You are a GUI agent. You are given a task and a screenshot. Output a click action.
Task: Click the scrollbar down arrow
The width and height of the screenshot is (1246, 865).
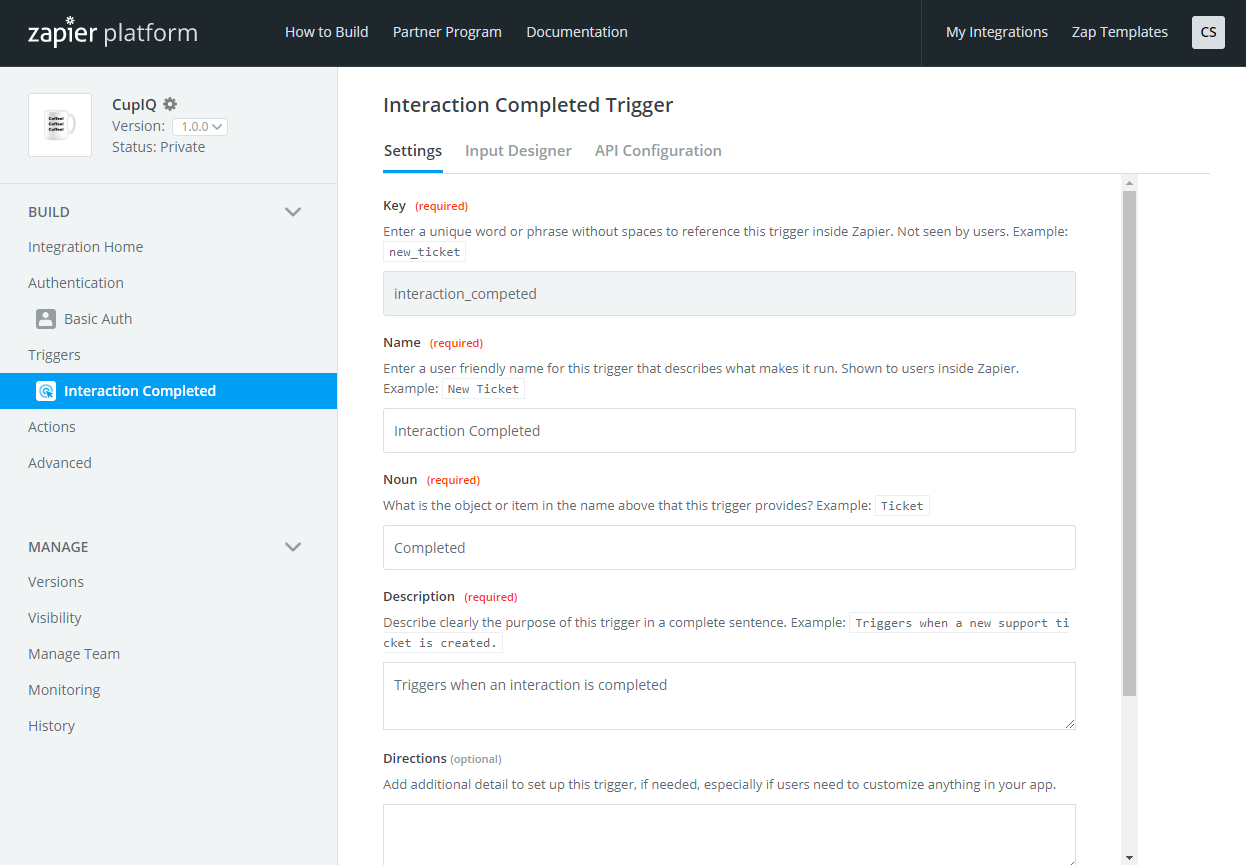[1130, 857]
